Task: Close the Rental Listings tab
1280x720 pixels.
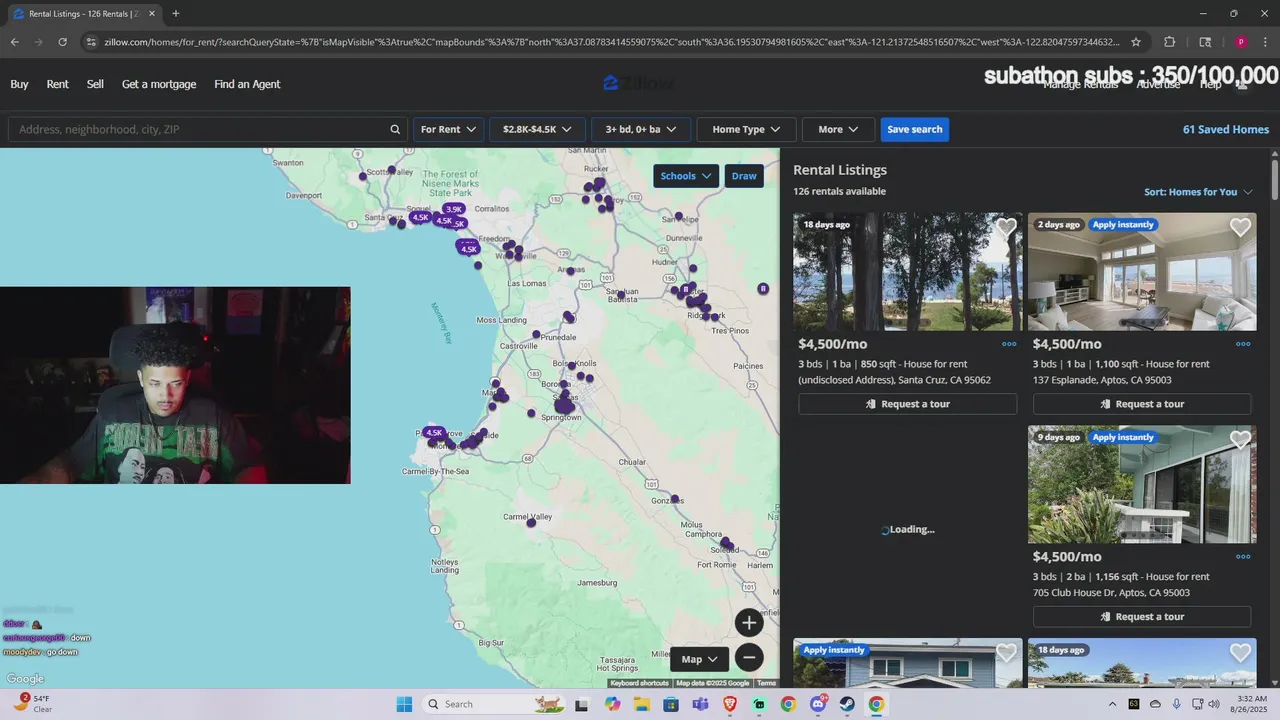Action: pyautogui.click(x=151, y=14)
